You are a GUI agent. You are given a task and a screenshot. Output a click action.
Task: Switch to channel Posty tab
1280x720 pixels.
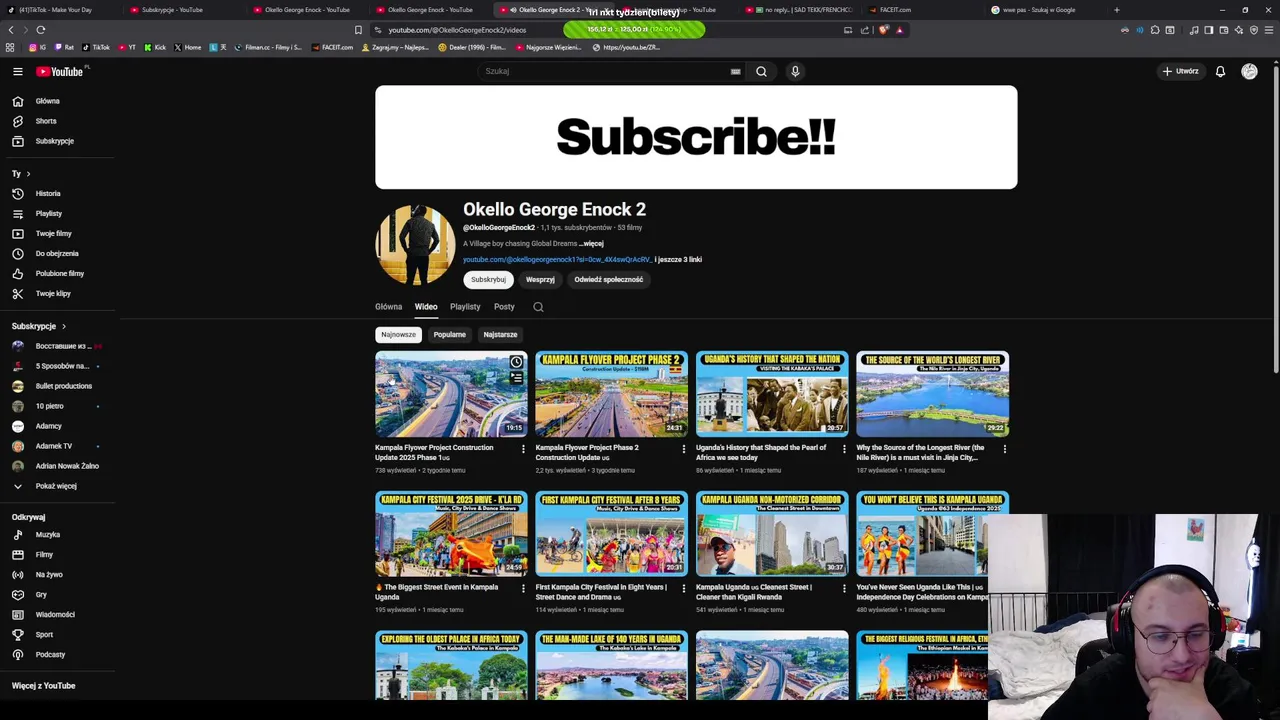coord(504,307)
